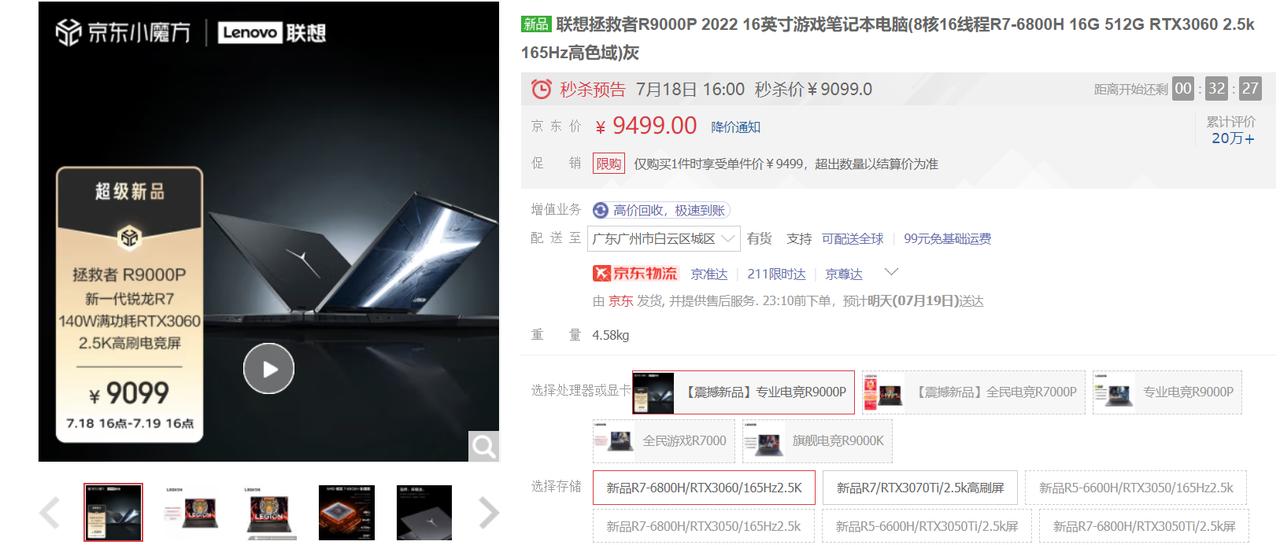Show previous thumbnails with left arrow
Screen dimensions: 1280x545
tap(50, 513)
